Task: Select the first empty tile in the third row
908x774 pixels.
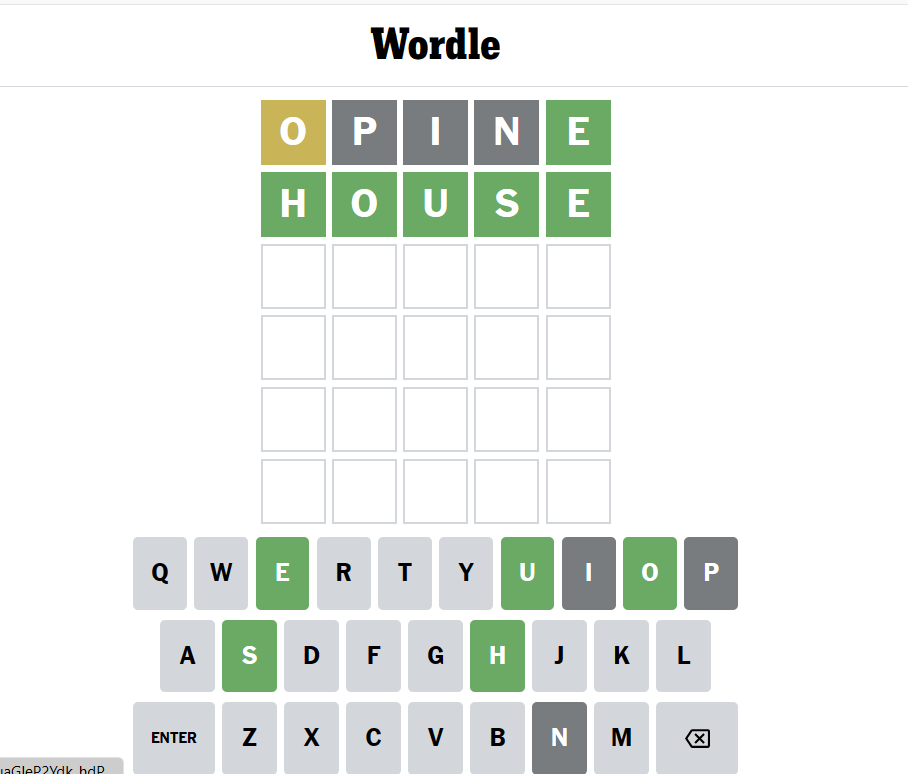Action: [x=293, y=276]
